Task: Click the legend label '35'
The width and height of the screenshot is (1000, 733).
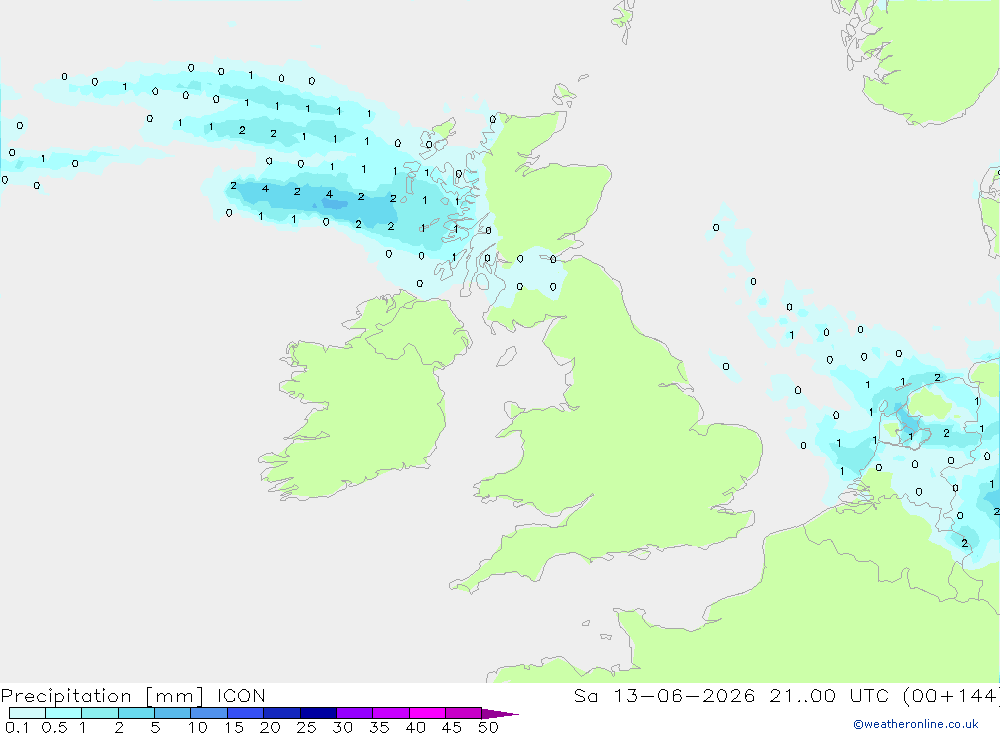Action: 379,727
